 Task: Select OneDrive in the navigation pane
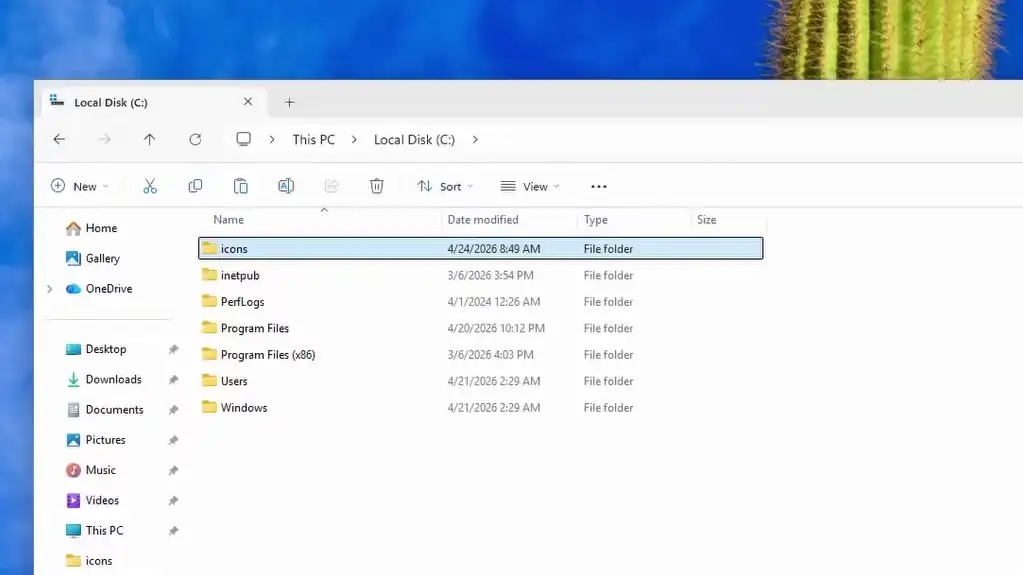99,288
